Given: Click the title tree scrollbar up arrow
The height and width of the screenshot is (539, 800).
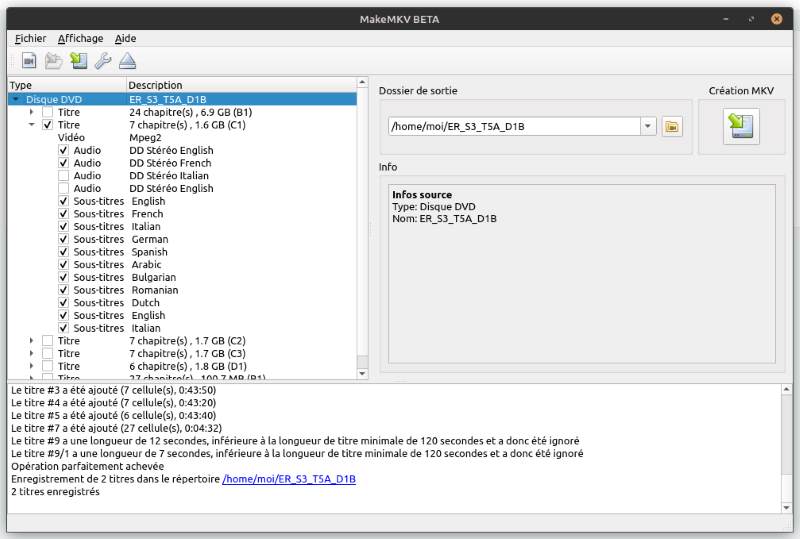Looking at the screenshot, I should point(362,83).
